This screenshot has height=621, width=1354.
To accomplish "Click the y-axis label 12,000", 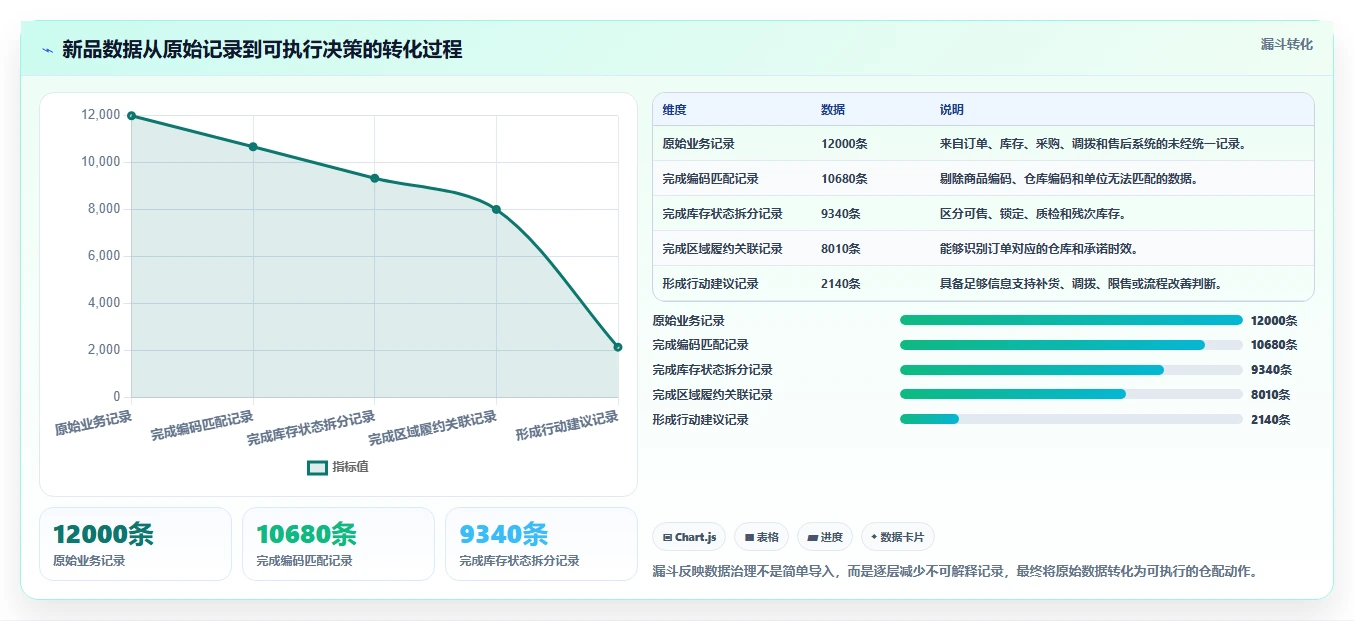I will (100, 115).
